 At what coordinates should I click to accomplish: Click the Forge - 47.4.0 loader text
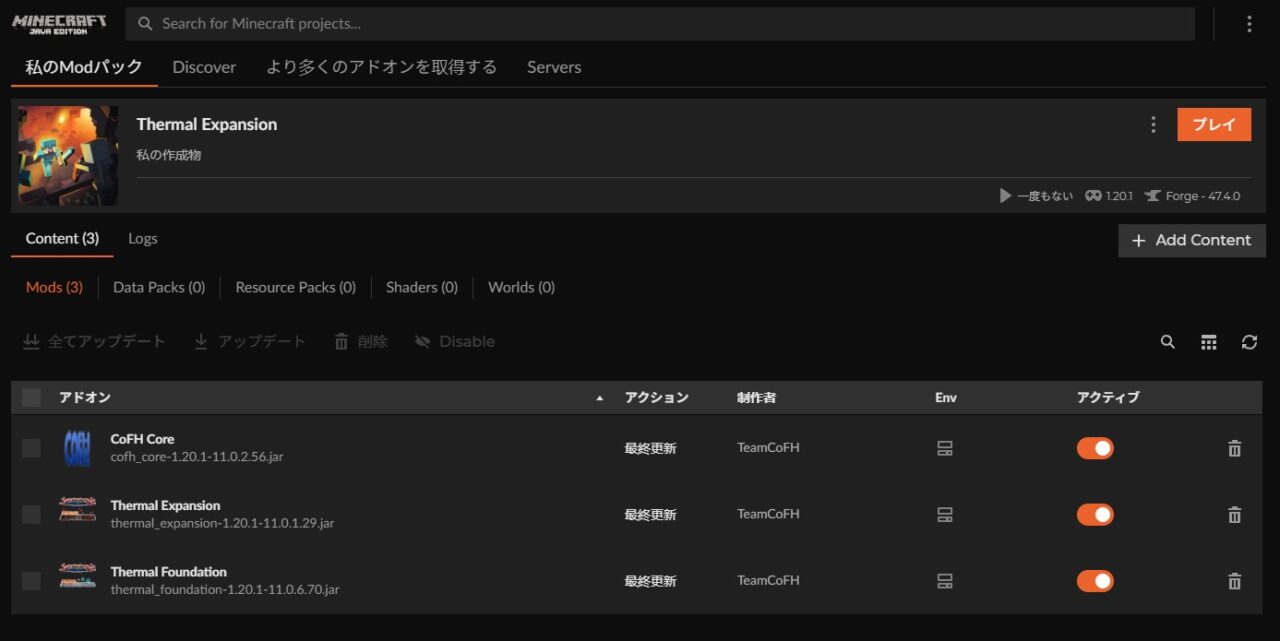1203,196
